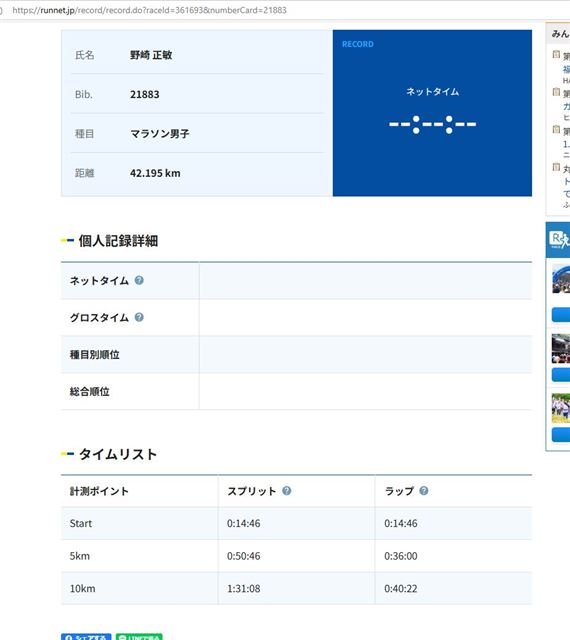Select bib number 21883

pos(145,94)
